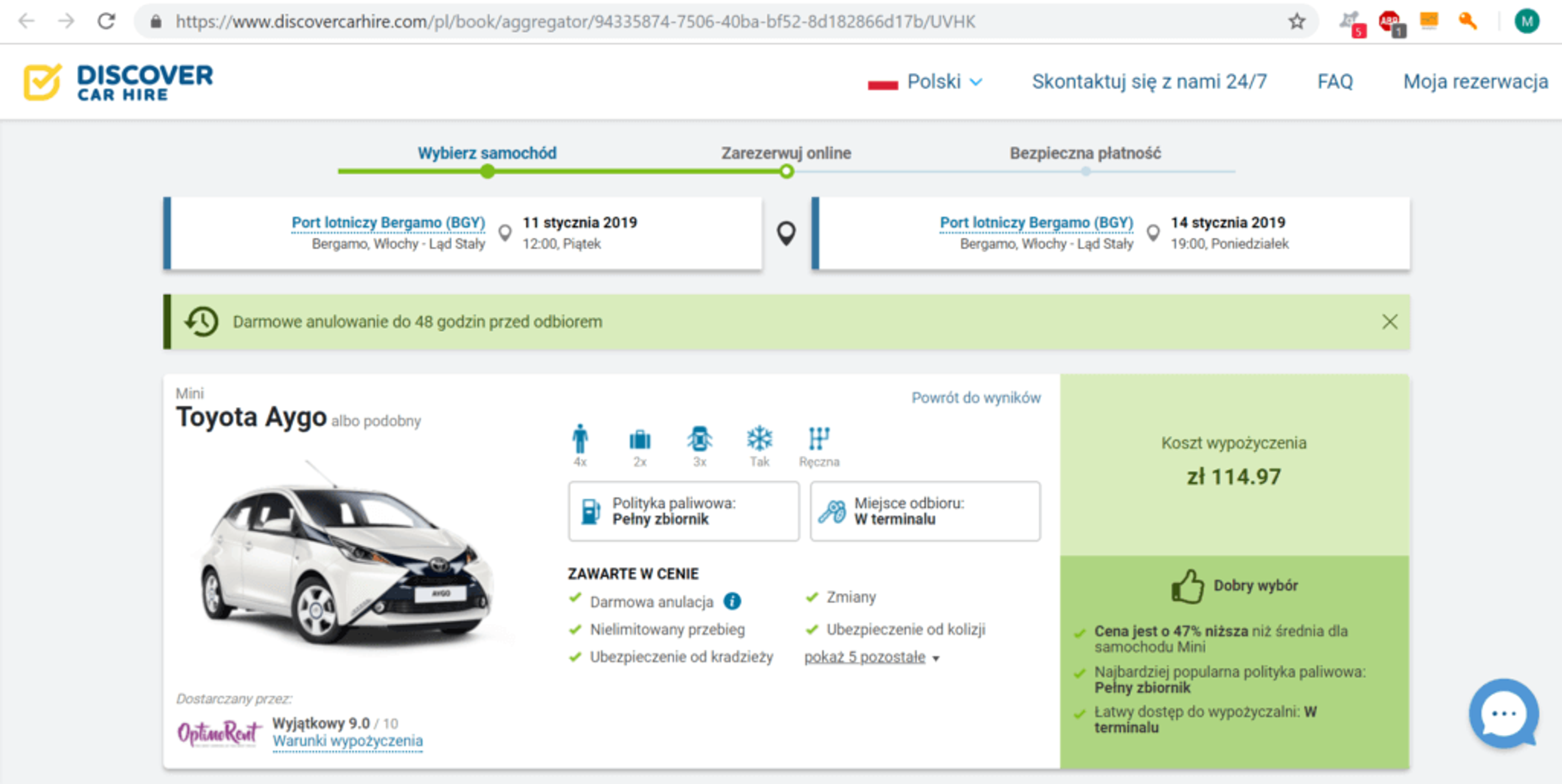Click the air conditioning snowflake icon
This screenshot has width=1562, height=784.
click(x=759, y=438)
